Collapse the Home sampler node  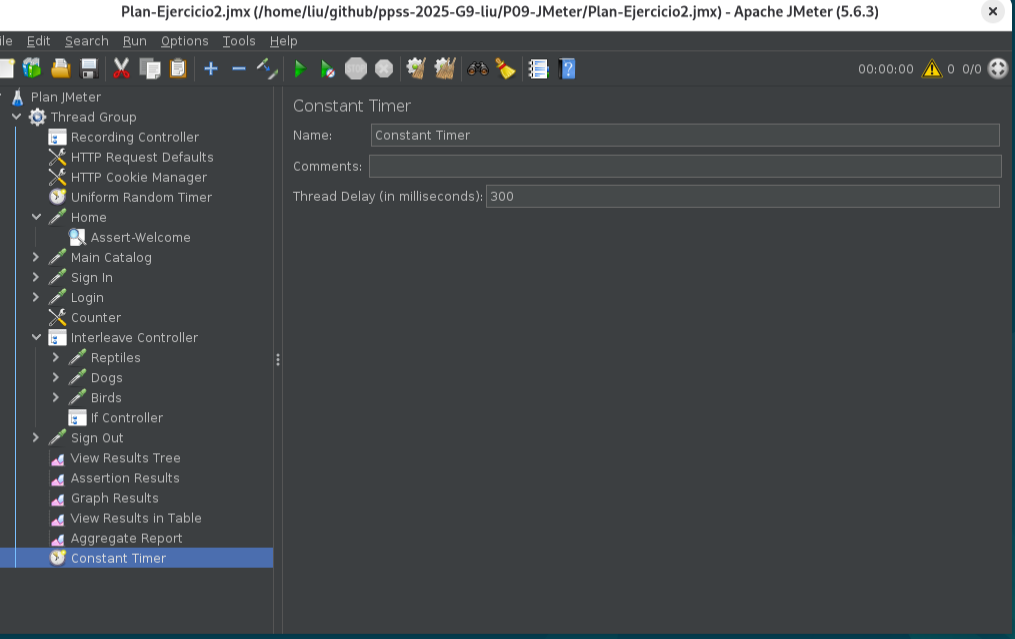pyautogui.click(x=36, y=217)
